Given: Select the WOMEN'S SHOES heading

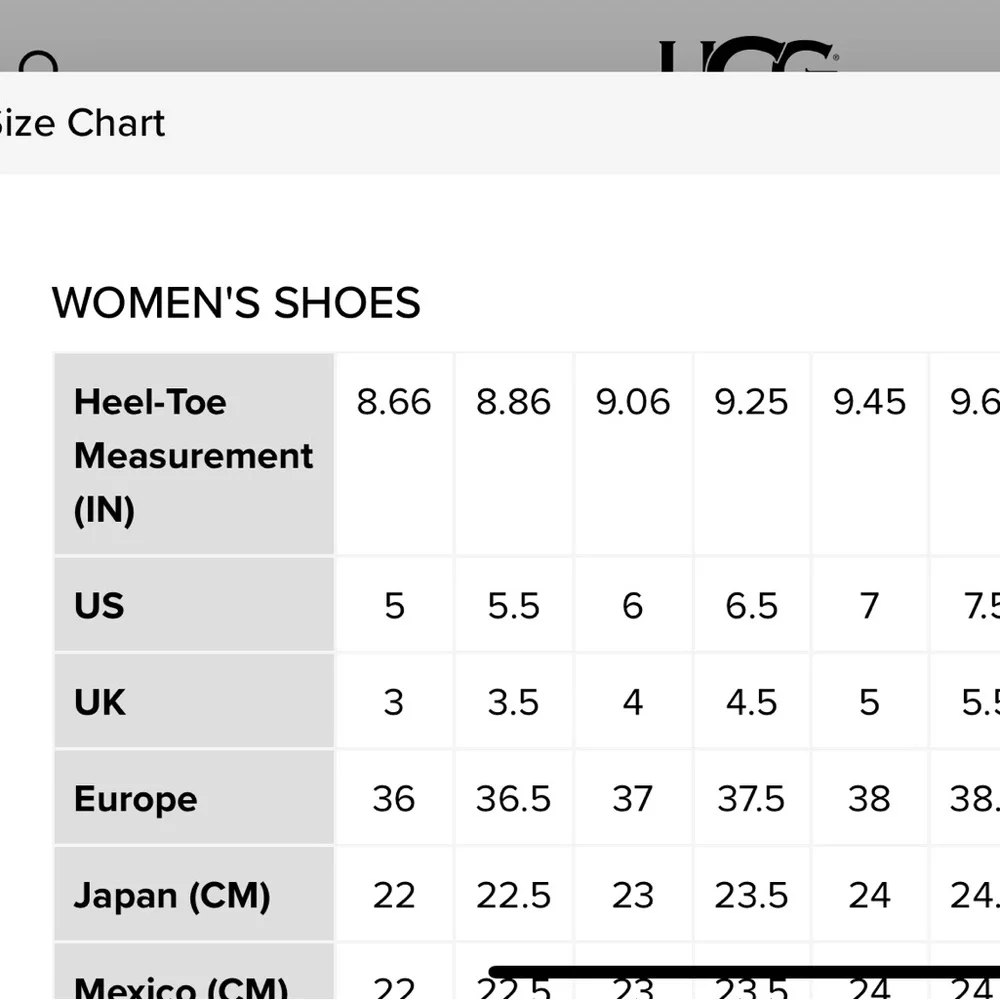Looking at the screenshot, I should (x=236, y=302).
